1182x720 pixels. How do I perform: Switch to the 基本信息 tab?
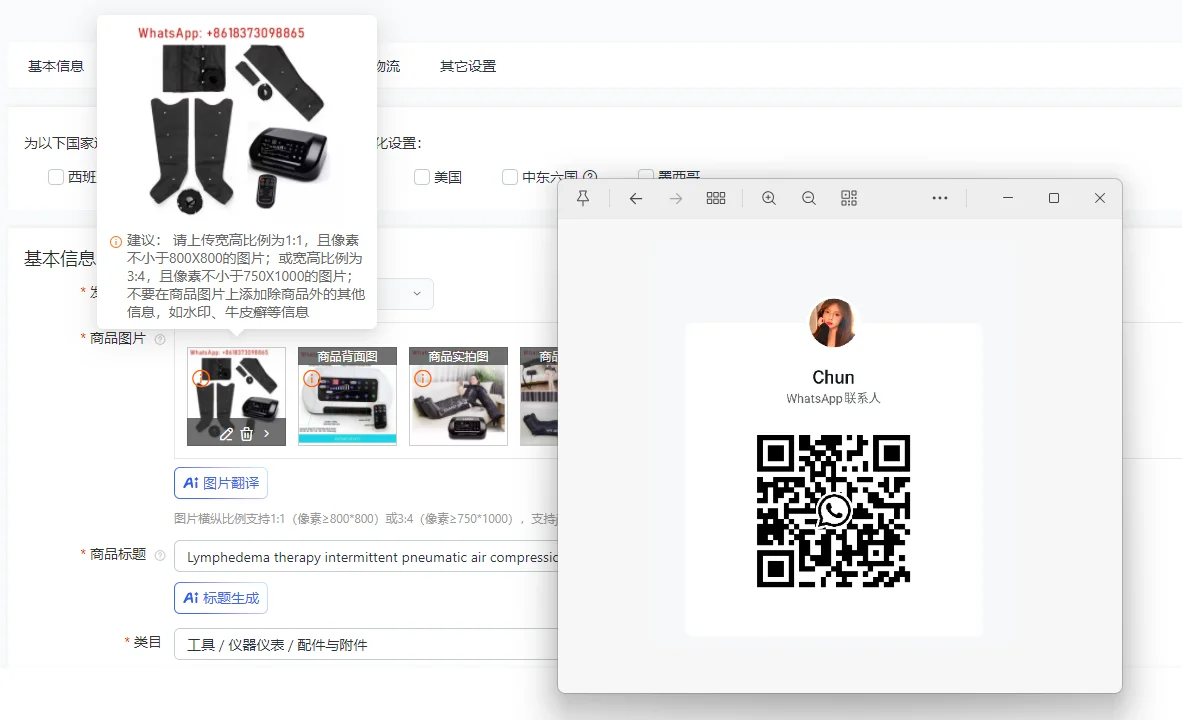[56, 66]
